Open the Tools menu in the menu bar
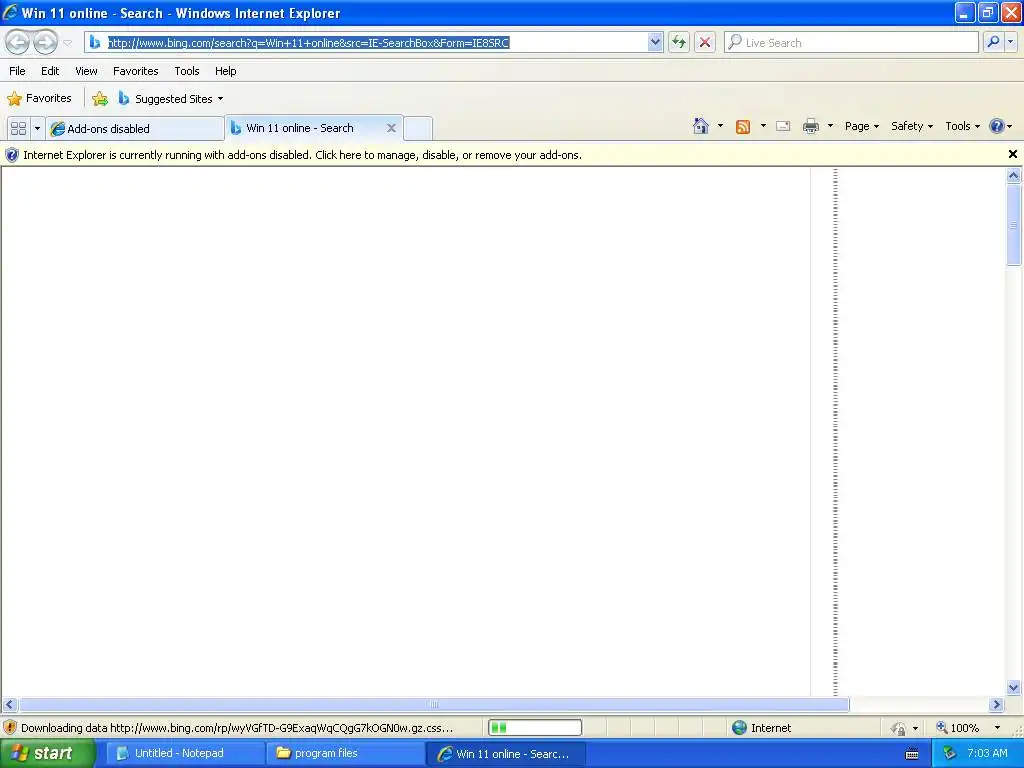Image resolution: width=1024 pixels, height=768 pixels. (187, 71)
